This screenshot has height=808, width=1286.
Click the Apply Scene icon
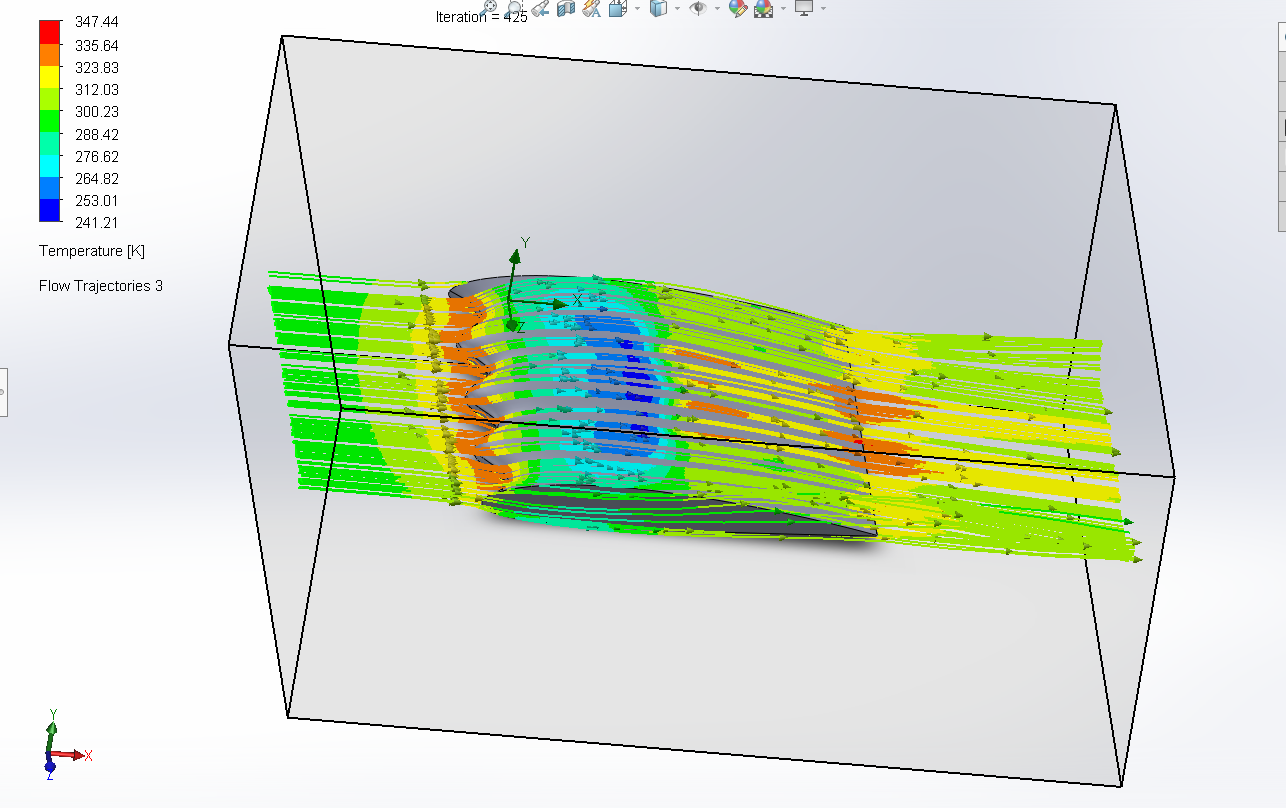click(x=763, y=8)
